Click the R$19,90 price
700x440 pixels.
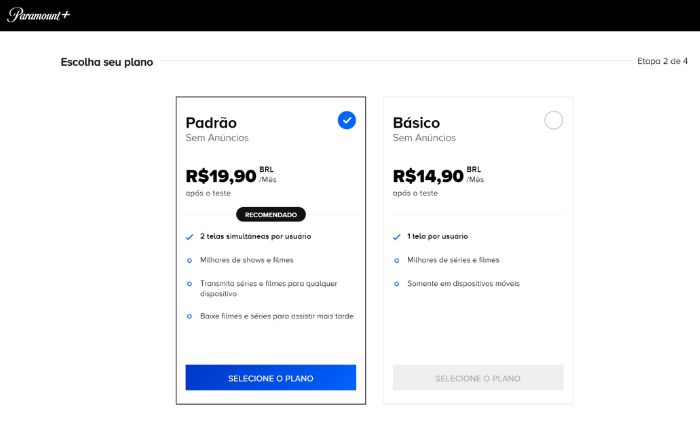pos(221,176)
